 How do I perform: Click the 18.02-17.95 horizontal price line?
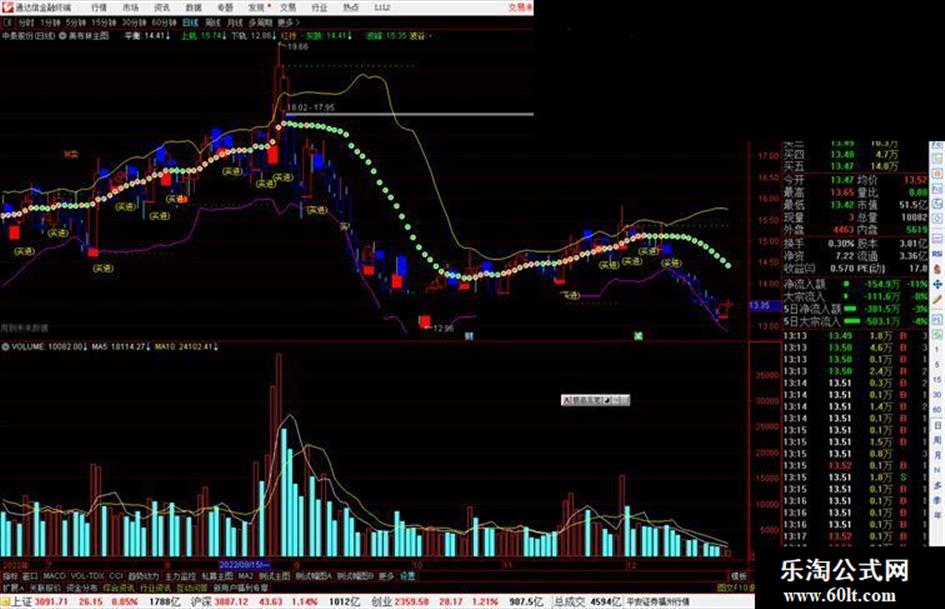pyautogui.click(x=409, y=113)
